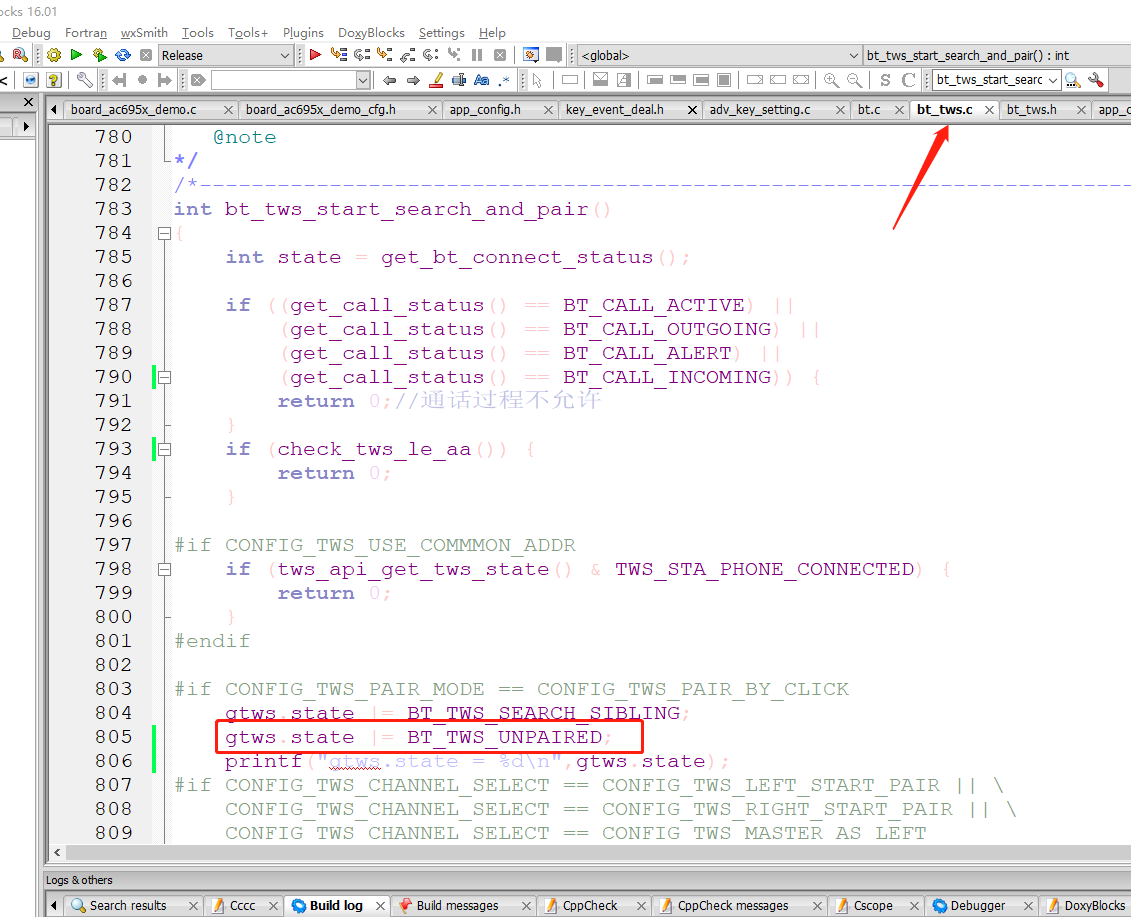This screenshot has width=1131, height=917.
Task: Run the project with green play icon
Action: coord(76,55)
